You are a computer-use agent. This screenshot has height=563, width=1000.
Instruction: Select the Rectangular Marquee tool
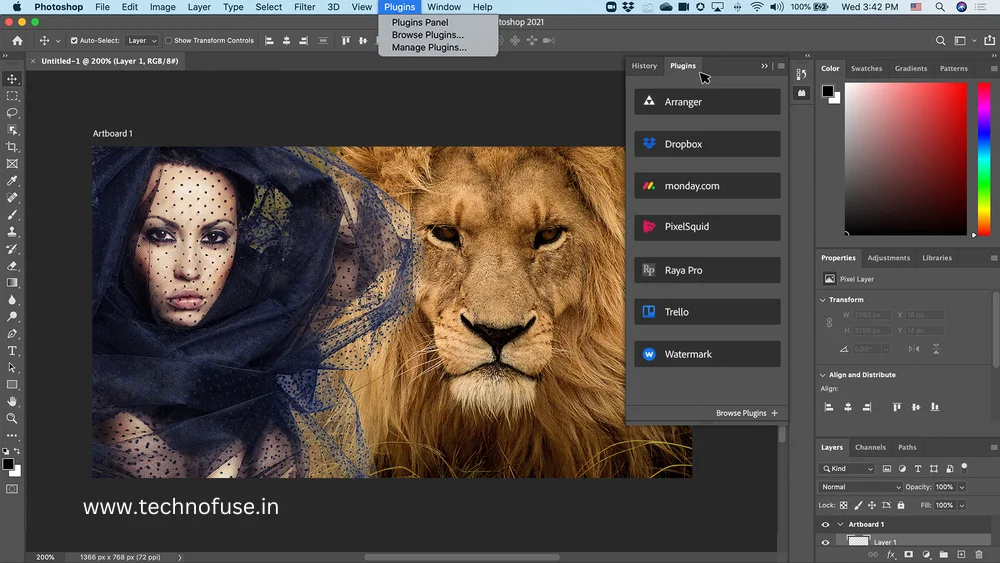click(12, 96)
